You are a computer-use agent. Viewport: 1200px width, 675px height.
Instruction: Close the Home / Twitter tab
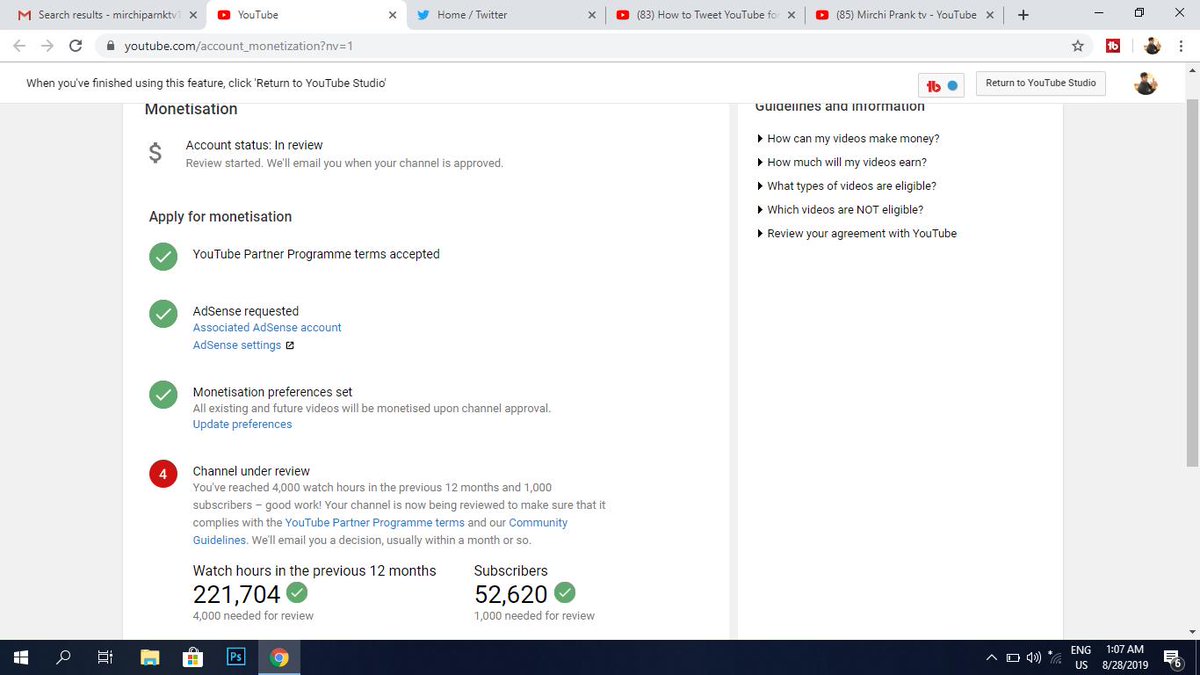tap(592, 15)
